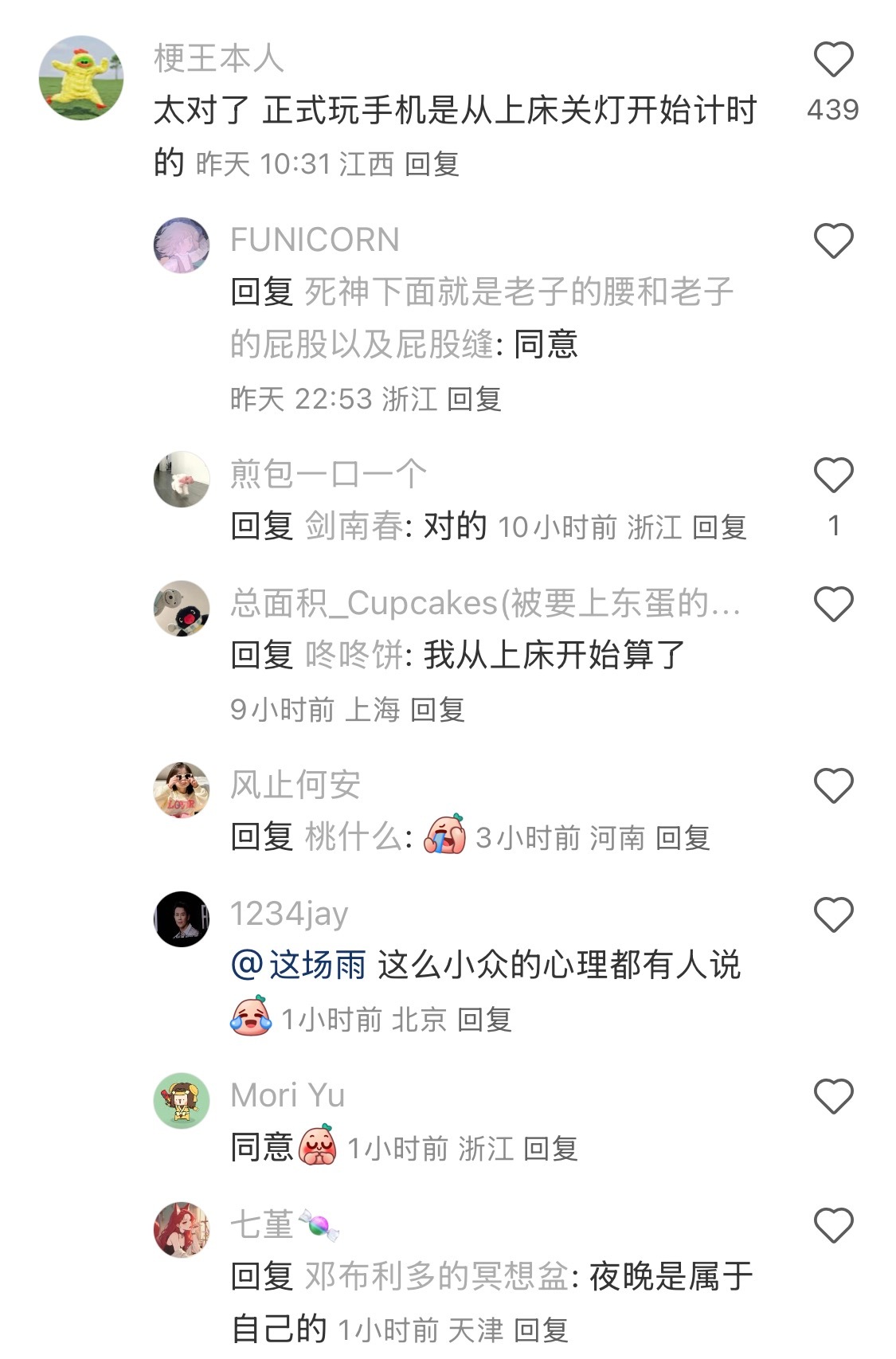The height and width of the screenshot is (1359, 896).
Task: Open the username 总面积_Cupcakes profile
Action: click(486, 603)
